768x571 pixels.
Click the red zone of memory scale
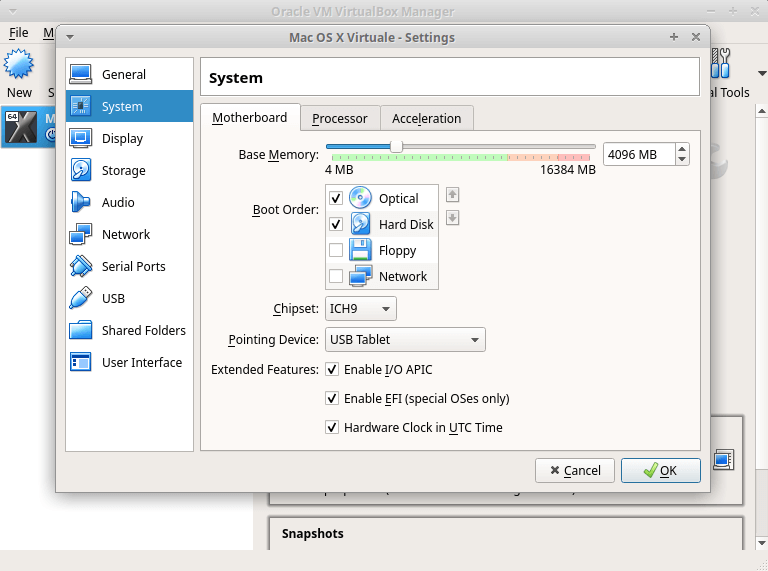coord(574,157)
